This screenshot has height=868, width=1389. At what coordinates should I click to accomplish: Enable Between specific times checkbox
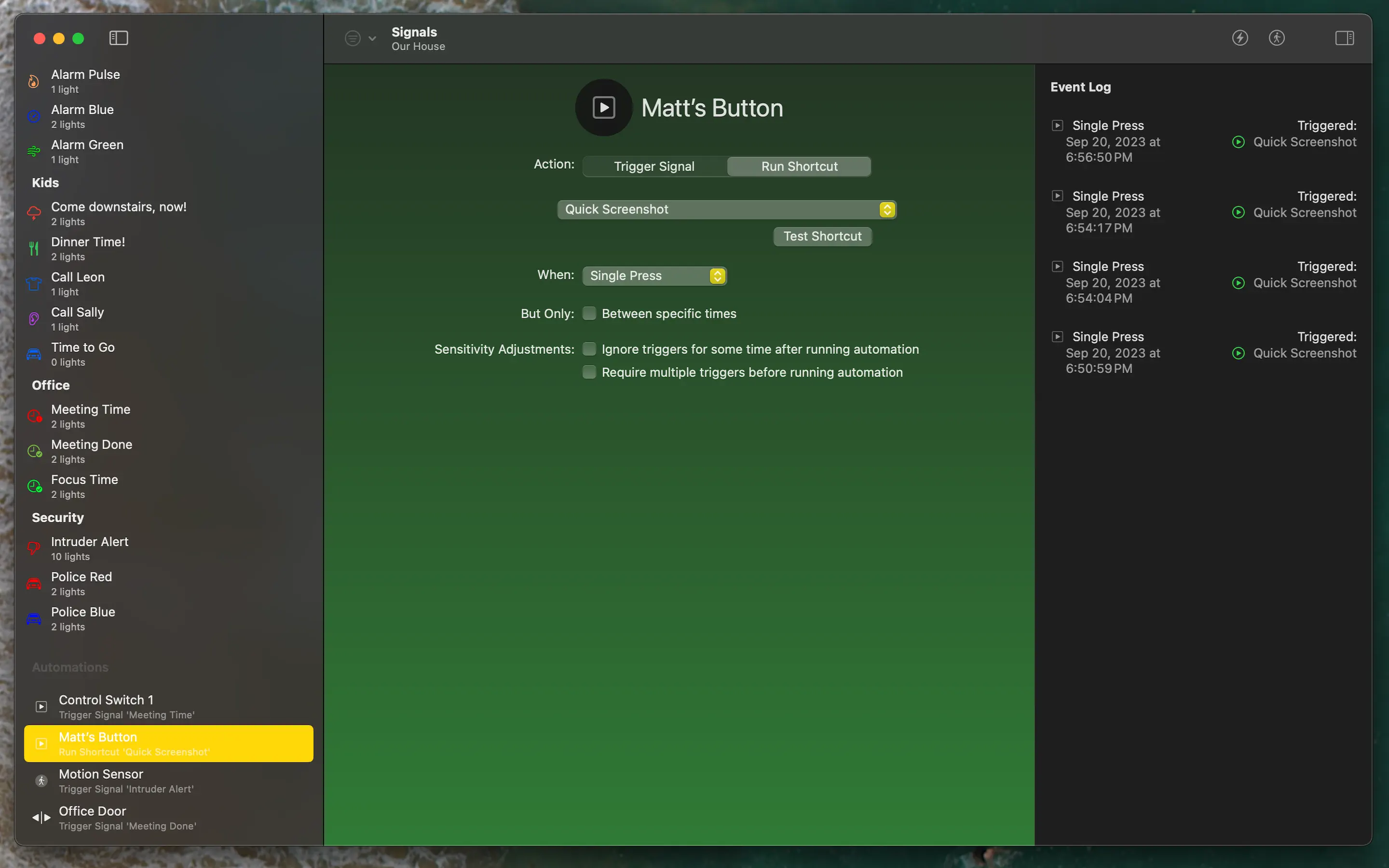click(x=589, y=313)
